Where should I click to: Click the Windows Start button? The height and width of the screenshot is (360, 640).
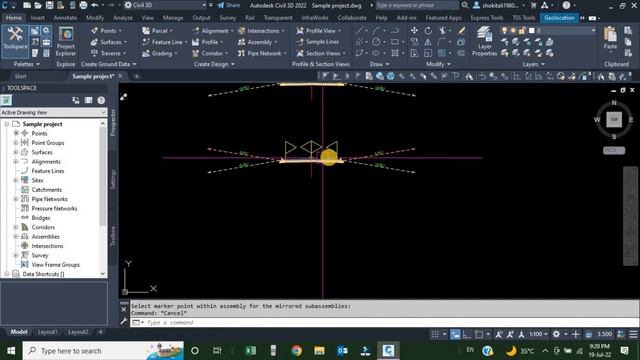point(11,351)
